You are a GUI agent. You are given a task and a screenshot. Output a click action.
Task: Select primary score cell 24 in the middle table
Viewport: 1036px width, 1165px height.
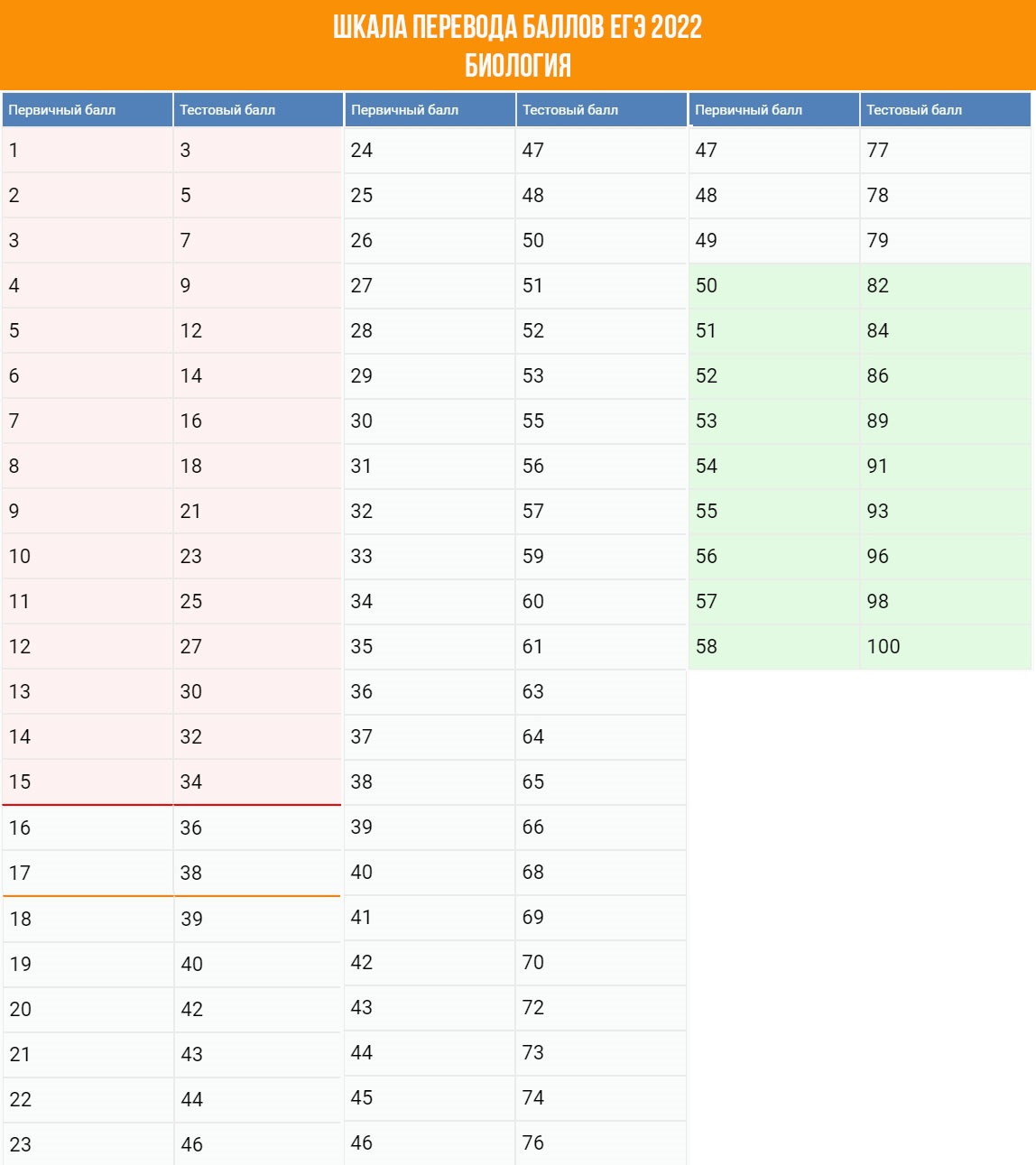tap(430, 150)
